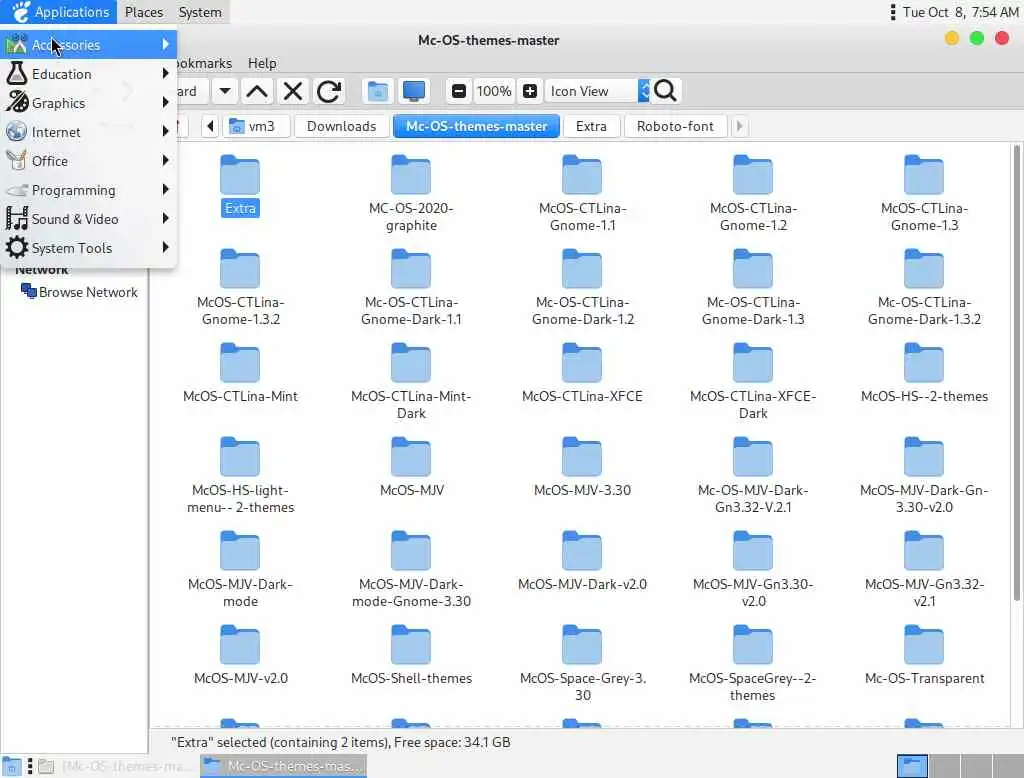
Task: Open parent folder with up arrow
Action: (x=257, y=91)
